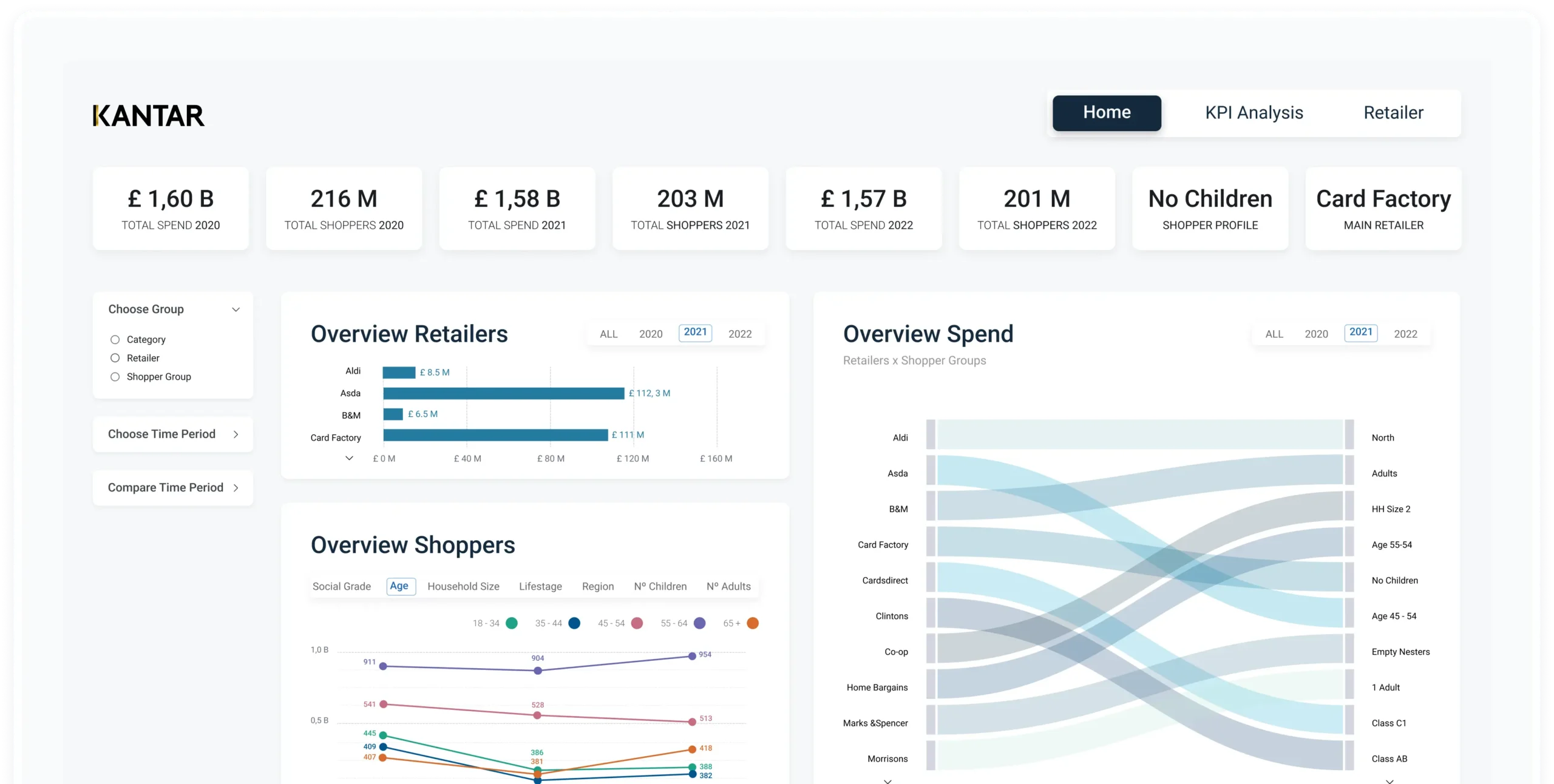Screen dimensions: 1554x784
Task: Expand more retailers under Morrisons
Action: pos(887,780)
